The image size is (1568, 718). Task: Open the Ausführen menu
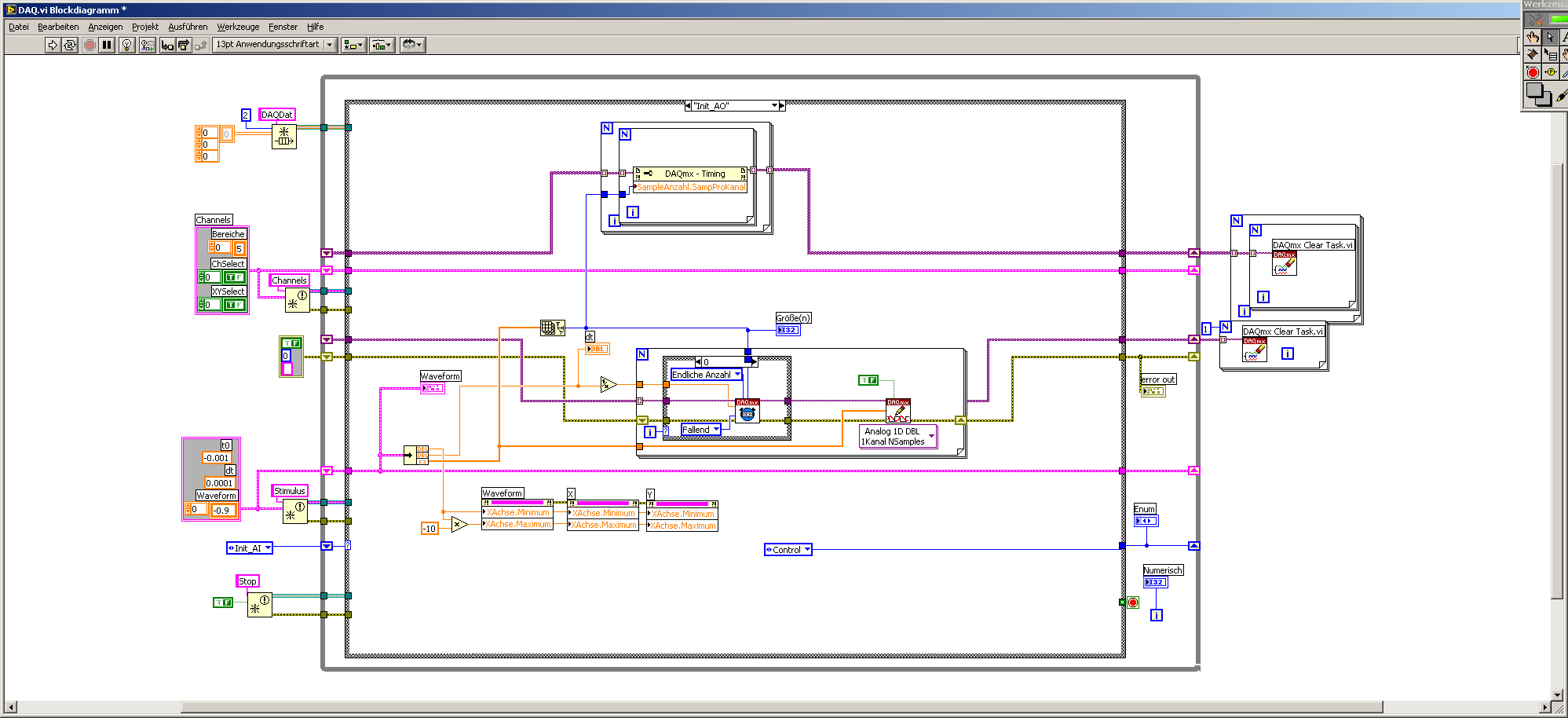click(x=188, y=27)
